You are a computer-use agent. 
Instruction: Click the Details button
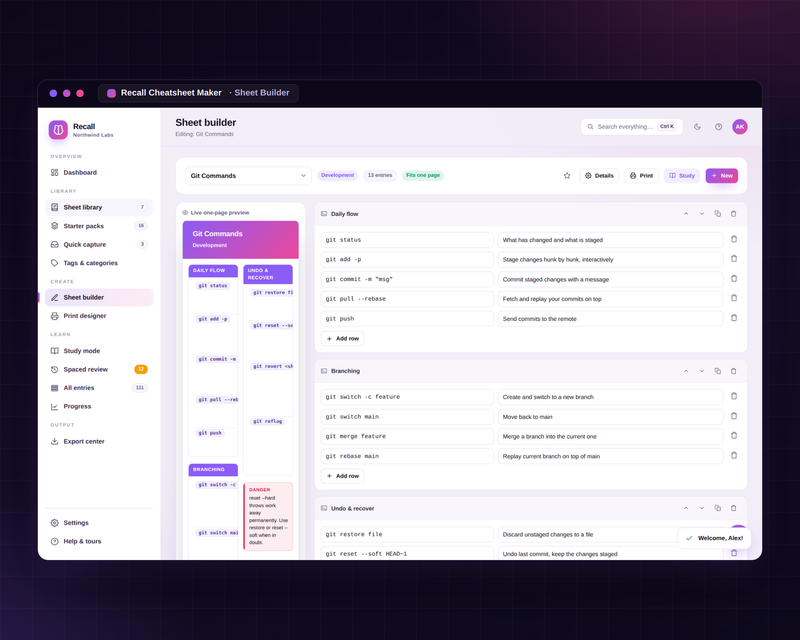click(x=599, y=176)
